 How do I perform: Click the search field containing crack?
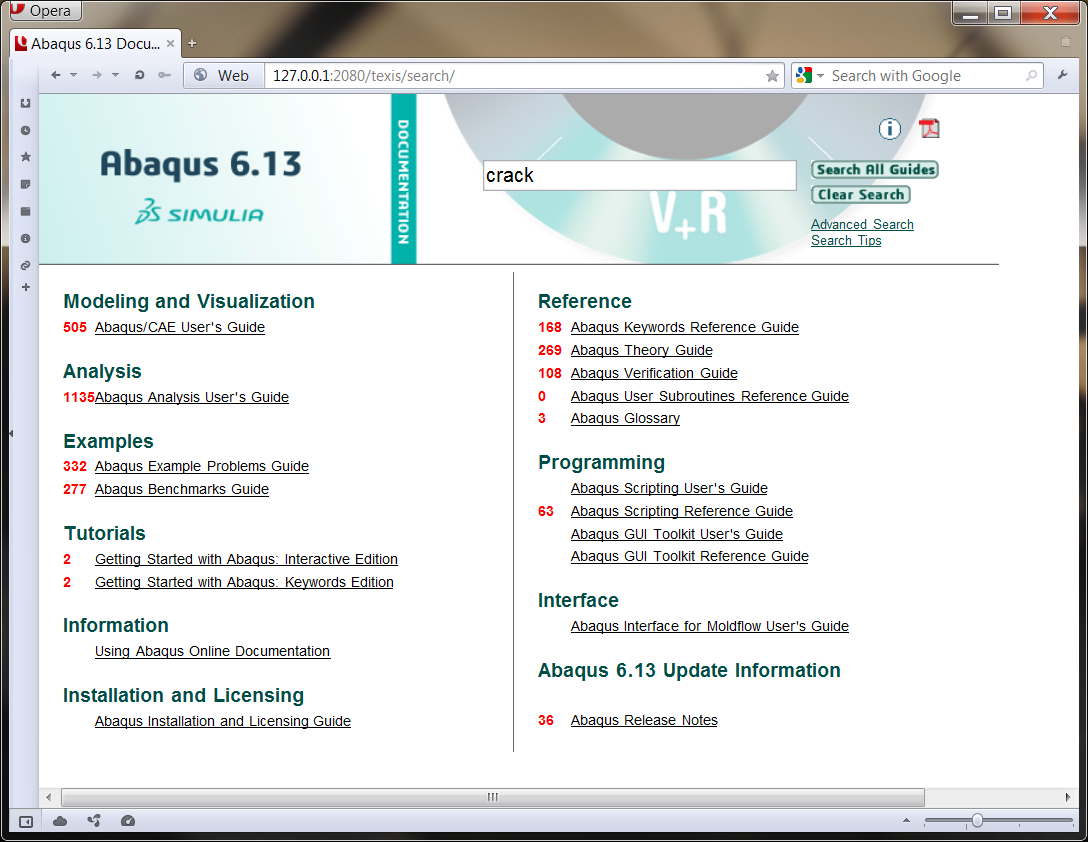coord(639,176)
